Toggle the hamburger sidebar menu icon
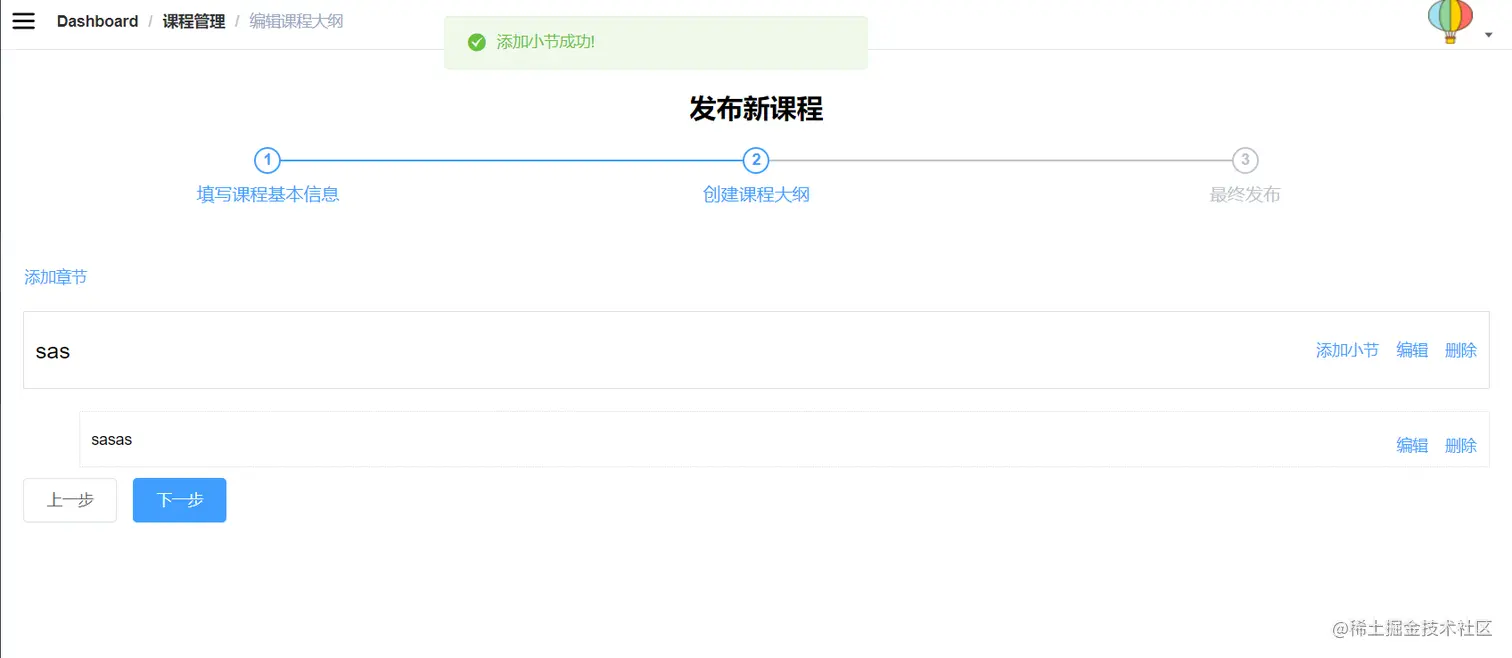 coord(23,21)
